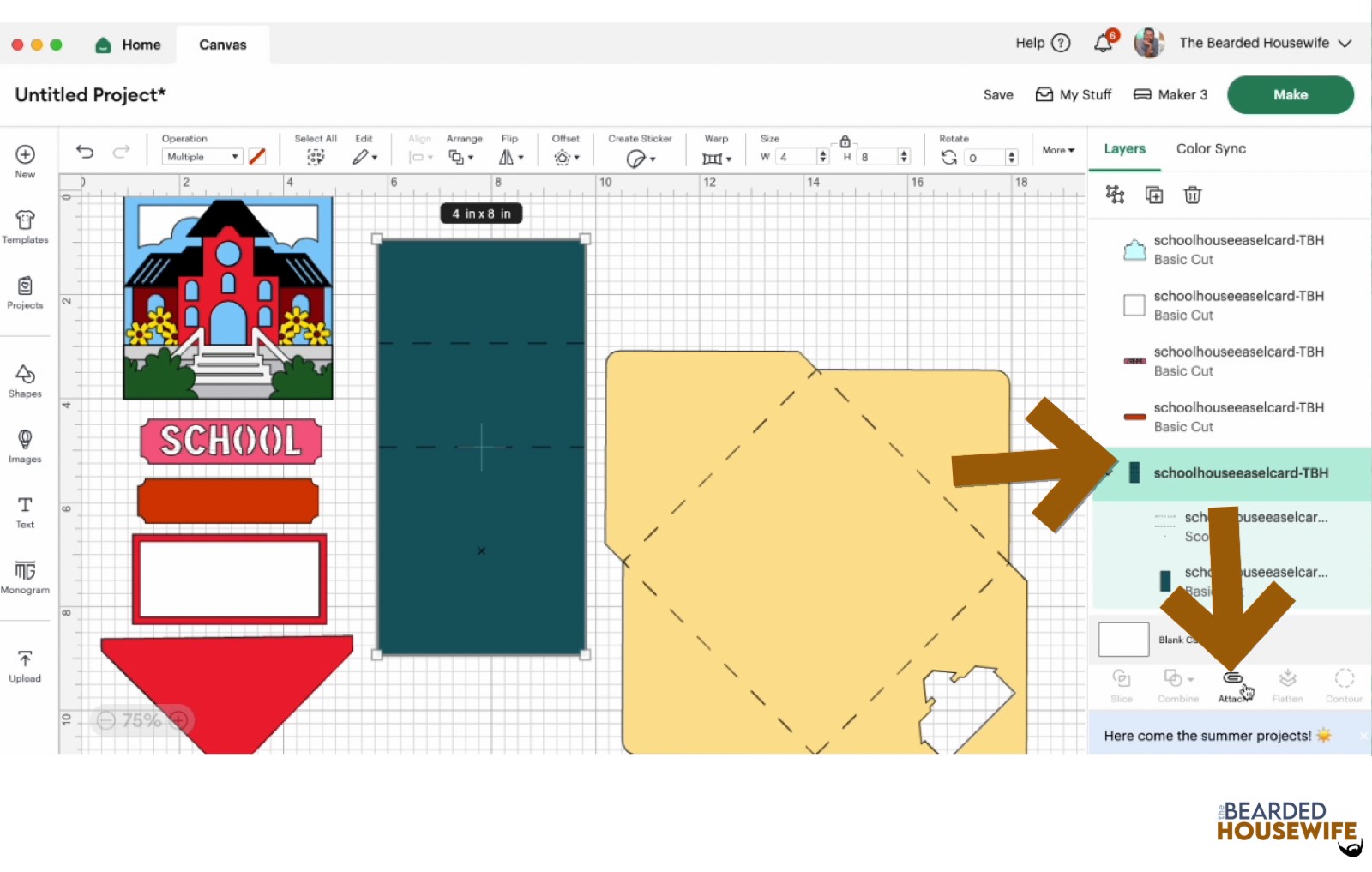
Task: Open the Monogram tool
Action: 25,577
